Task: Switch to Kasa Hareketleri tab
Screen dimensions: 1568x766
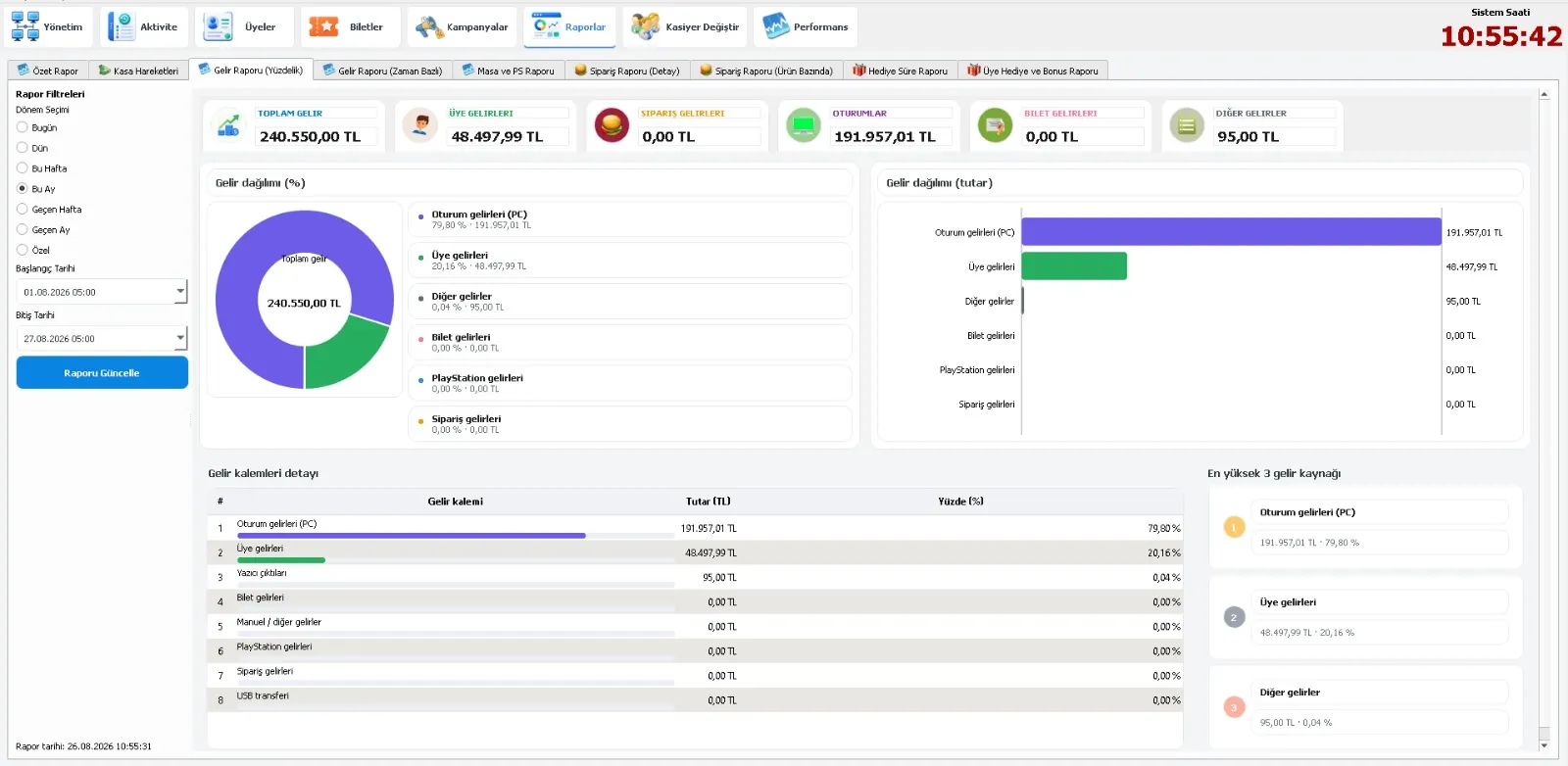Action: click(x=138, y=71)
